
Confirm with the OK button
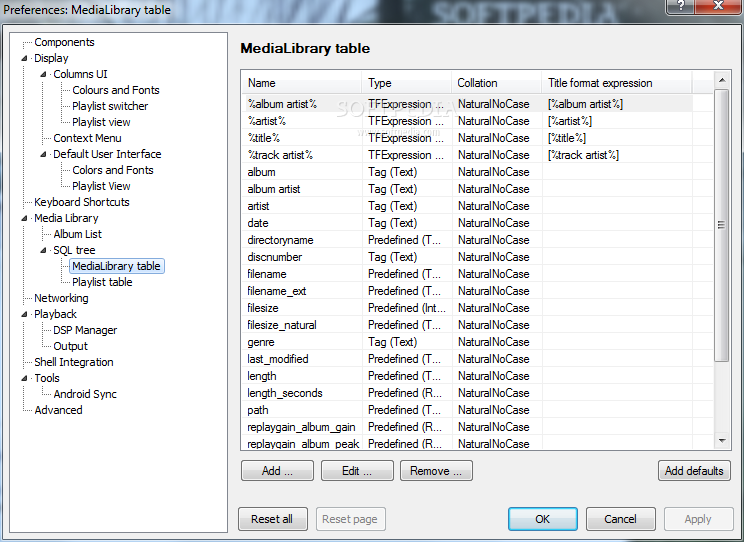click(543, 519)
